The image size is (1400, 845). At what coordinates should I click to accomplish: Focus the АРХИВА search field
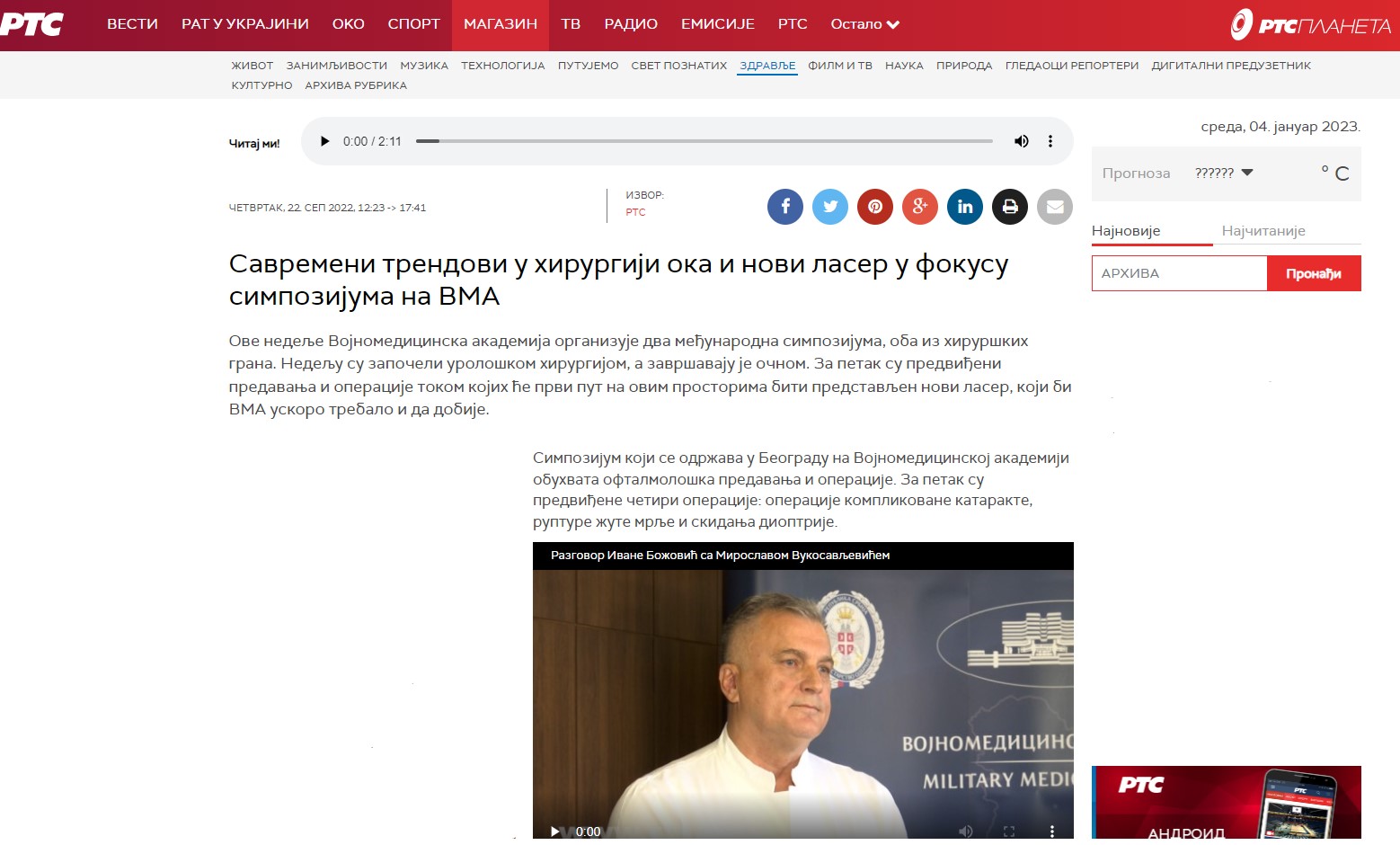pyautogui.click(x=1179, y=273)
